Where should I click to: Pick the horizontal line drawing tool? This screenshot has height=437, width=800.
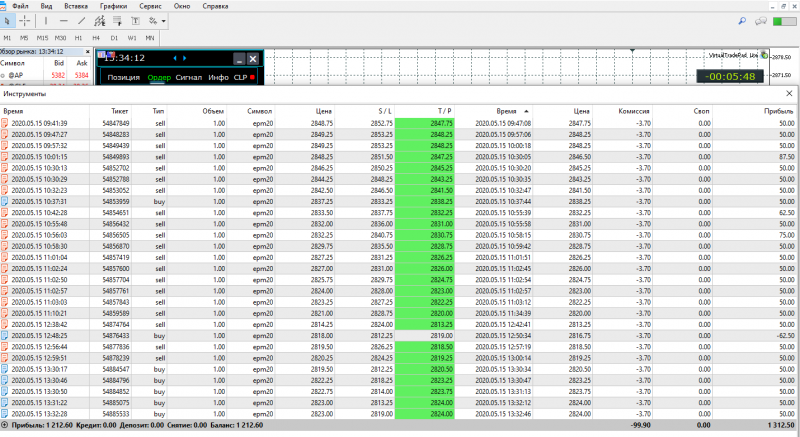click(64, 20)
